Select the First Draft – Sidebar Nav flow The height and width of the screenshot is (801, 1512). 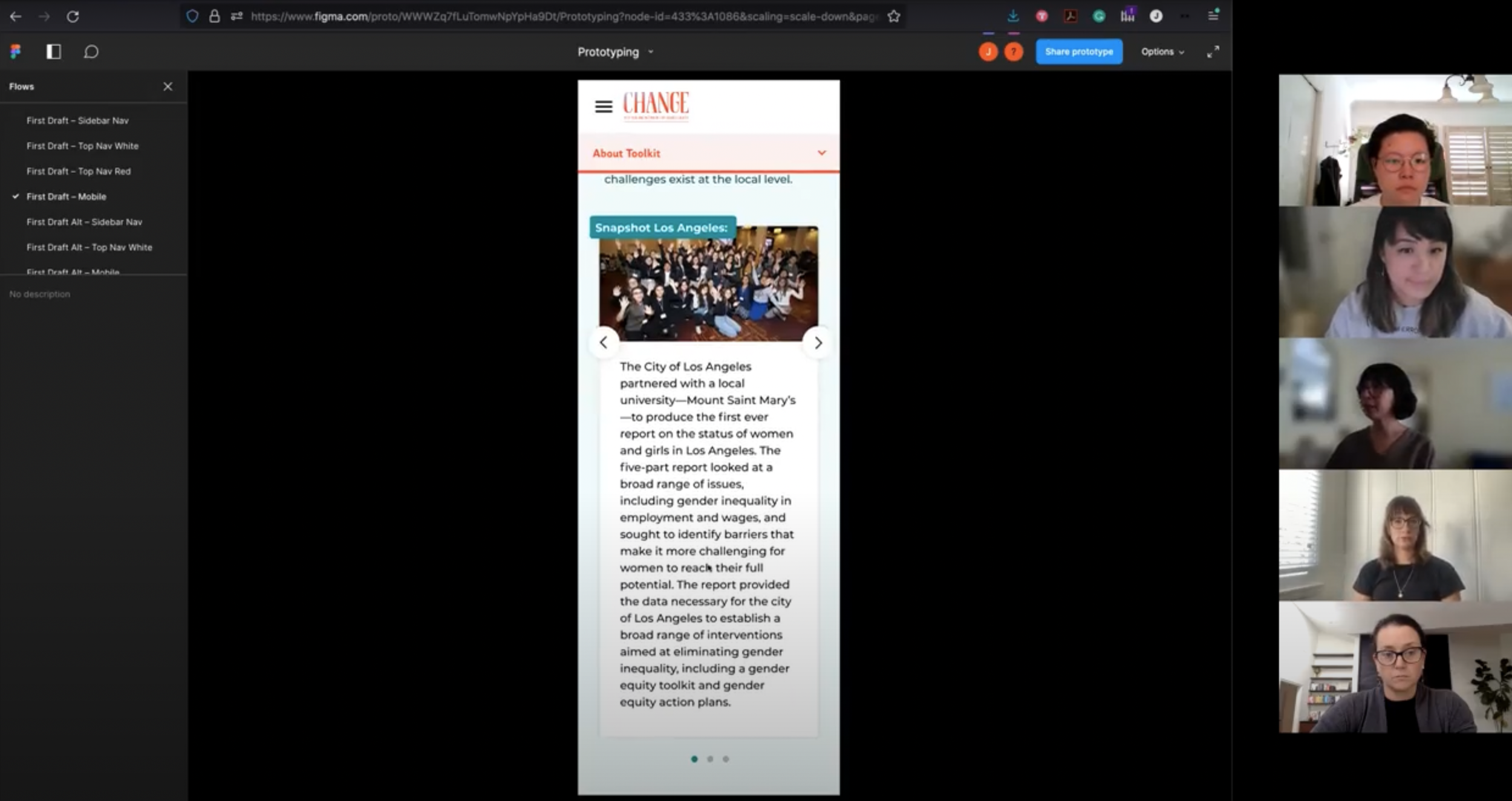77,121
